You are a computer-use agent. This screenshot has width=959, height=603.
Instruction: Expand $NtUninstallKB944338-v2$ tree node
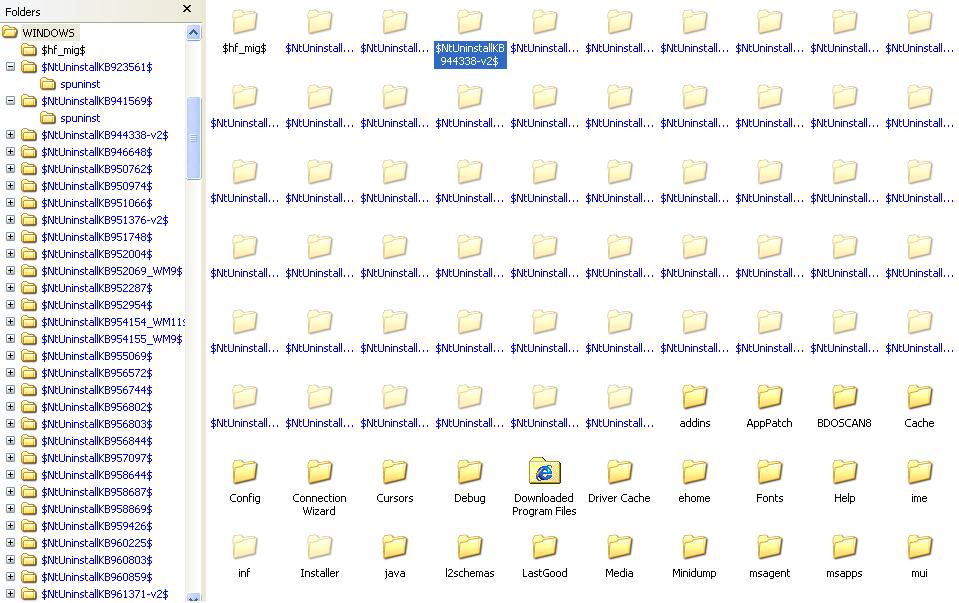(10, 135)
